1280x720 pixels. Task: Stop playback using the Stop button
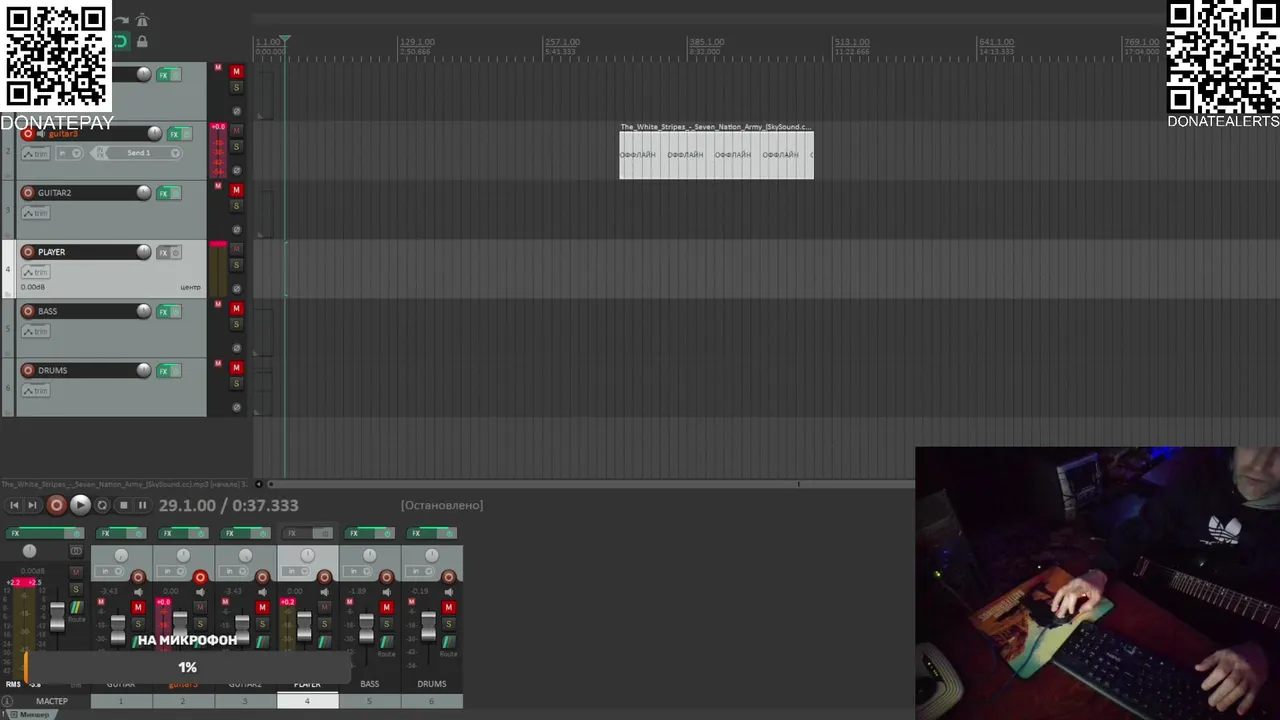click(123, 505)
